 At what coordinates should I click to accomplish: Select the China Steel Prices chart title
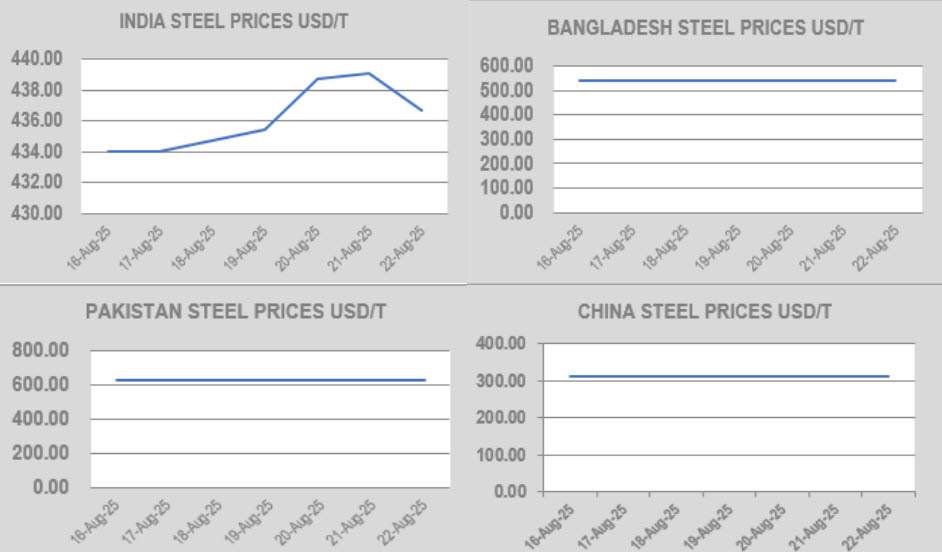704,311
